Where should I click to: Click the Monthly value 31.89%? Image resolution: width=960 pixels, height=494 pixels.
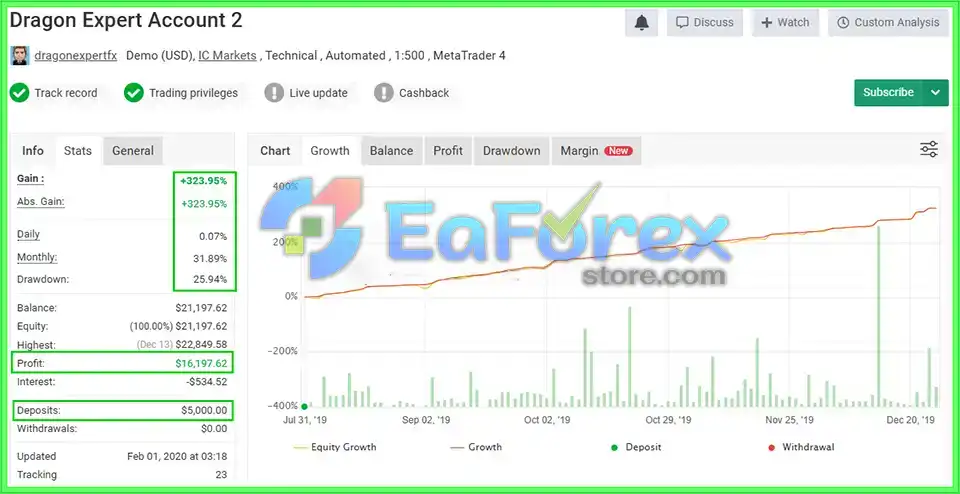pos(212,258)
